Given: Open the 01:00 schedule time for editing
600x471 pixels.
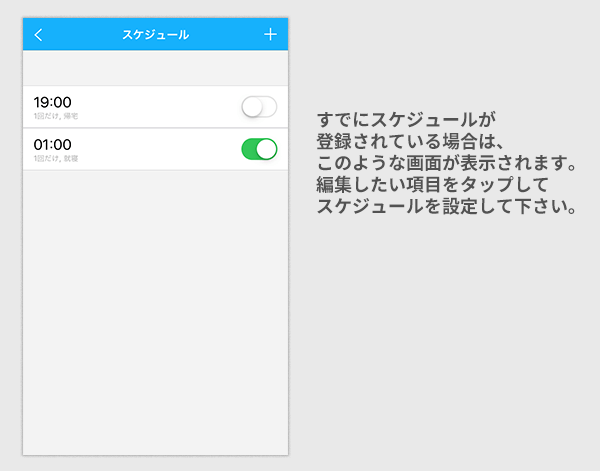Looking at the screenshot, I should 52,144.
